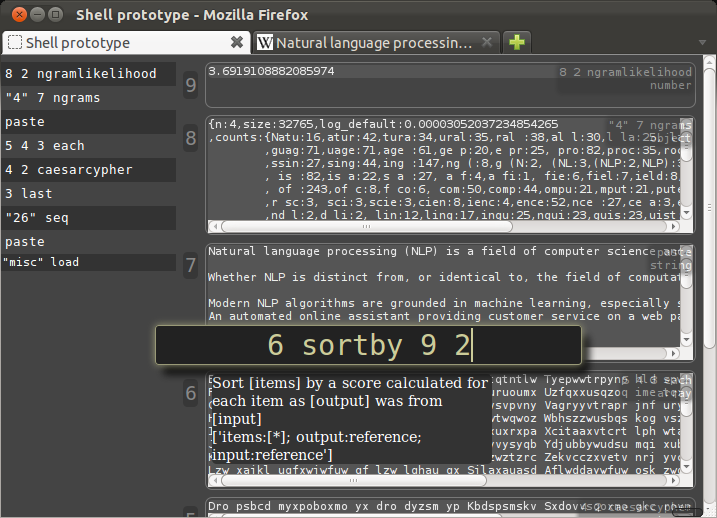
Task: Click the '8 2 ngramlikelihood number' result label
Action: [625, 79]
